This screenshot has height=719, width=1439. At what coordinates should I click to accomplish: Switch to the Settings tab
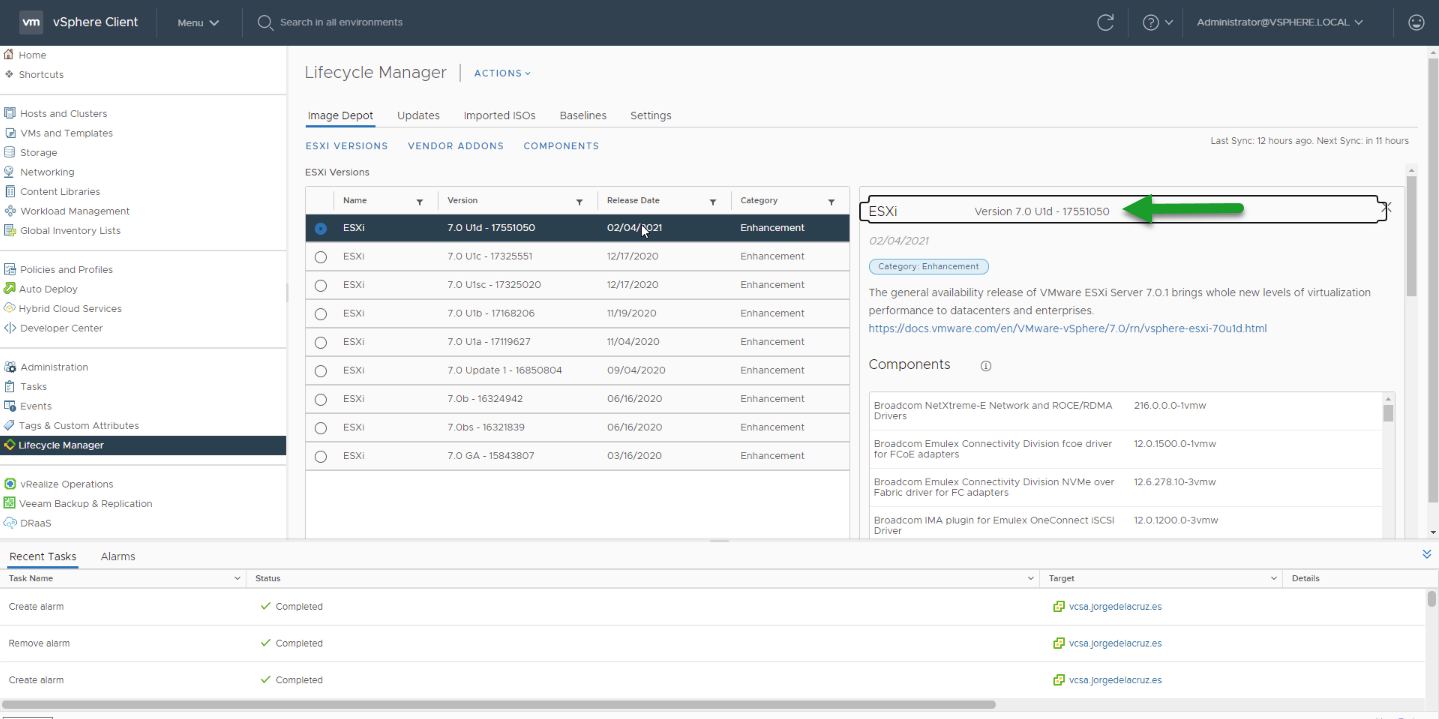point(651,115)
